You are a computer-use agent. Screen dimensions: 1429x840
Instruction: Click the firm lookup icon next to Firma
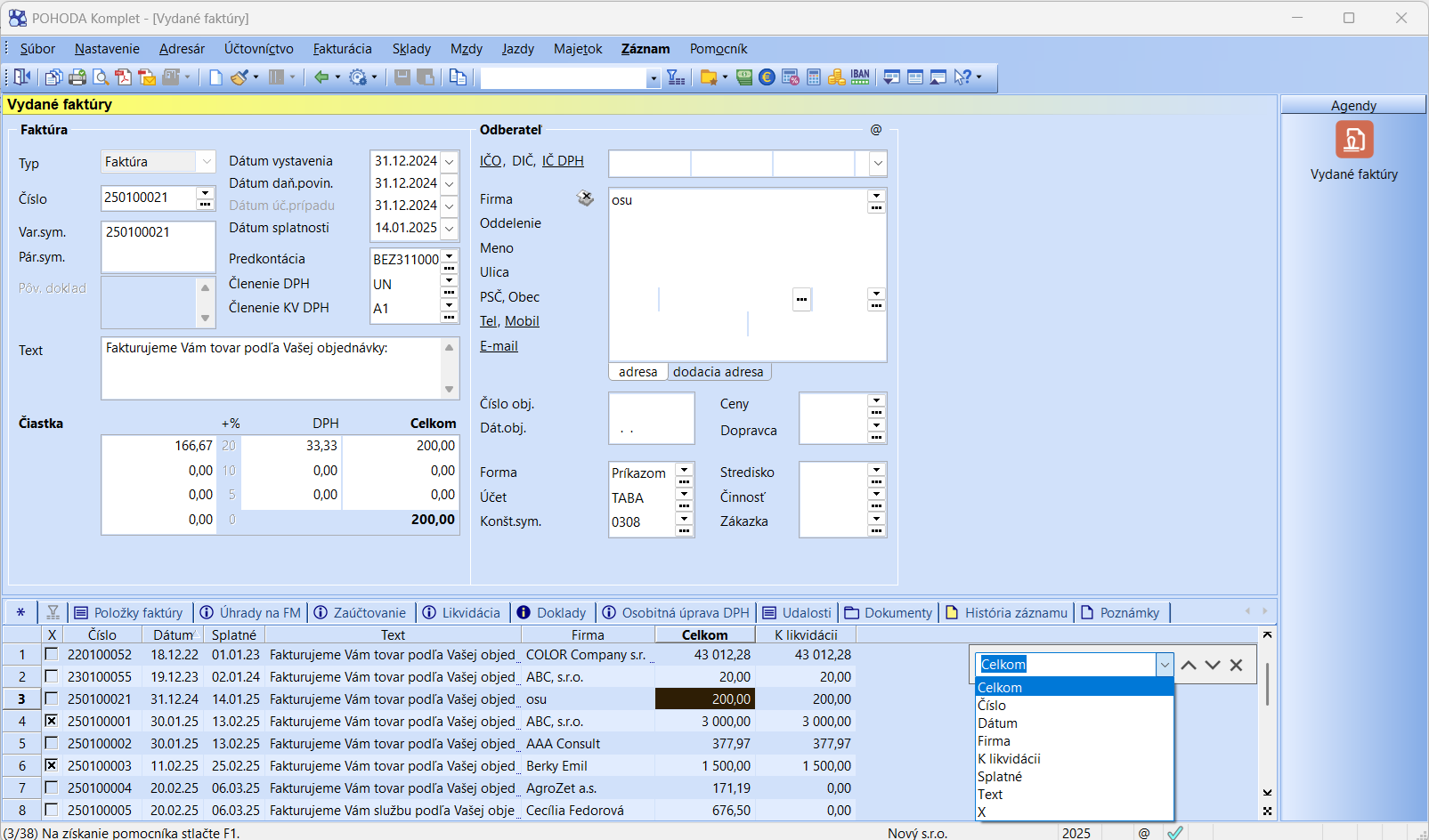tap(585, 198)
